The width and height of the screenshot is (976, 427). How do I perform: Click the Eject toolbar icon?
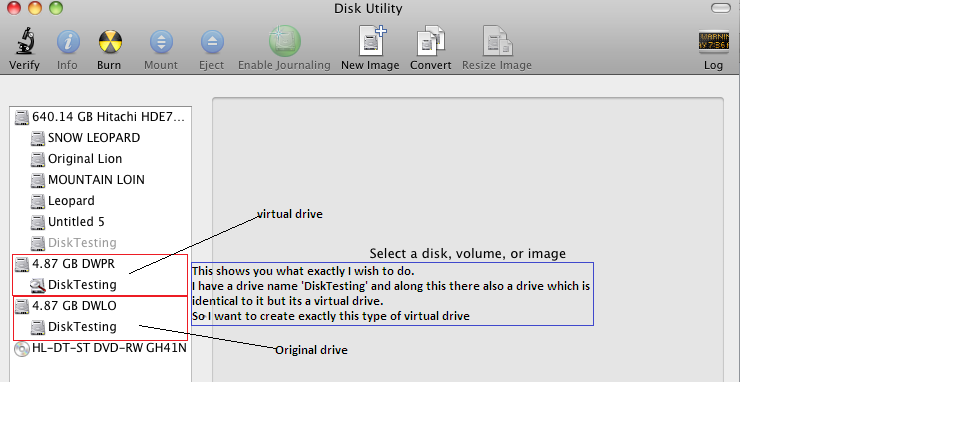[212, 42]
